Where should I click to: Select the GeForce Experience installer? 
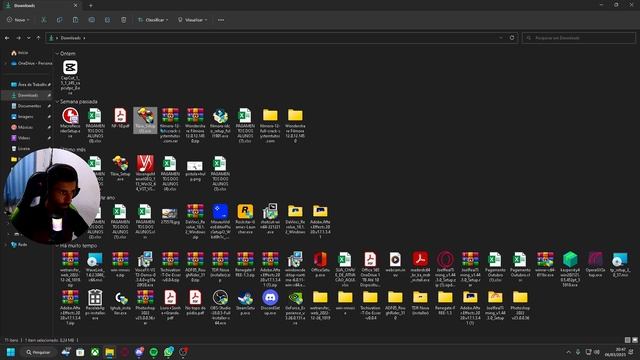295,307
